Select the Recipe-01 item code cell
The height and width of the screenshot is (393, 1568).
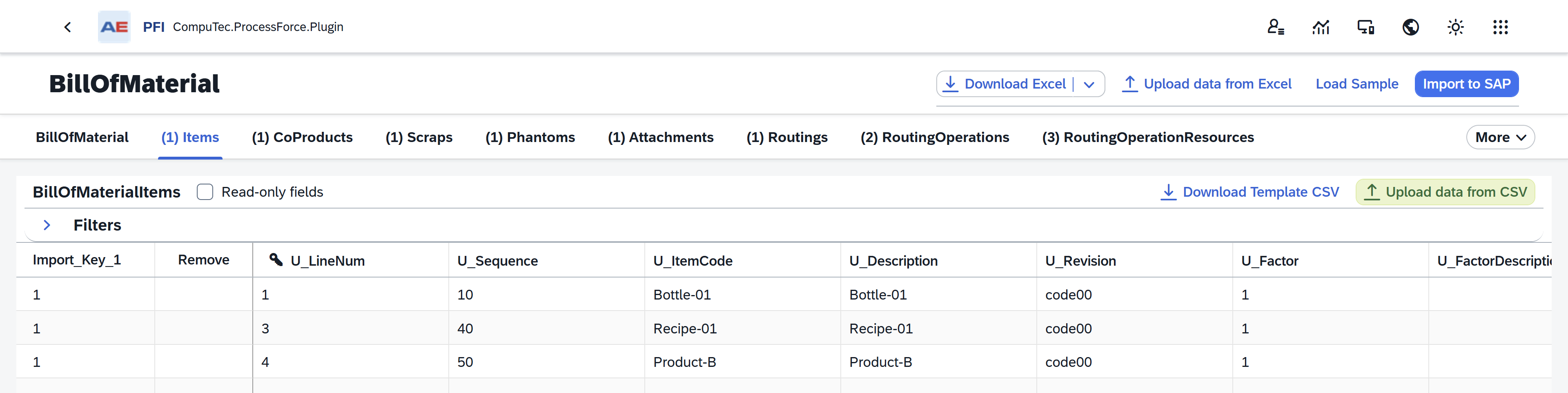click(742, 329)
